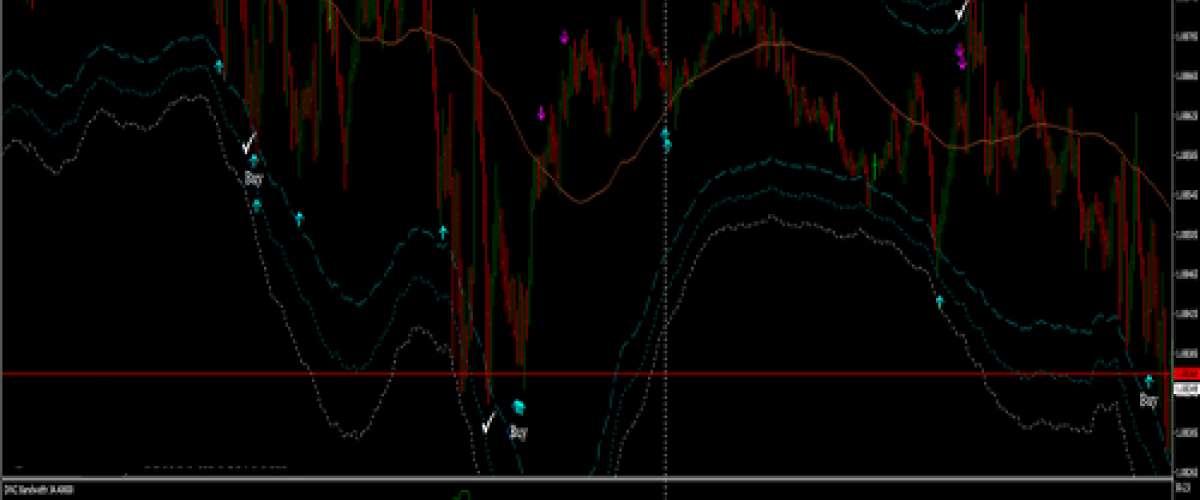Click the magenta sell arrows below the top-right check mark
This screenshot has width=1200, height=500.
pos(961,56)
